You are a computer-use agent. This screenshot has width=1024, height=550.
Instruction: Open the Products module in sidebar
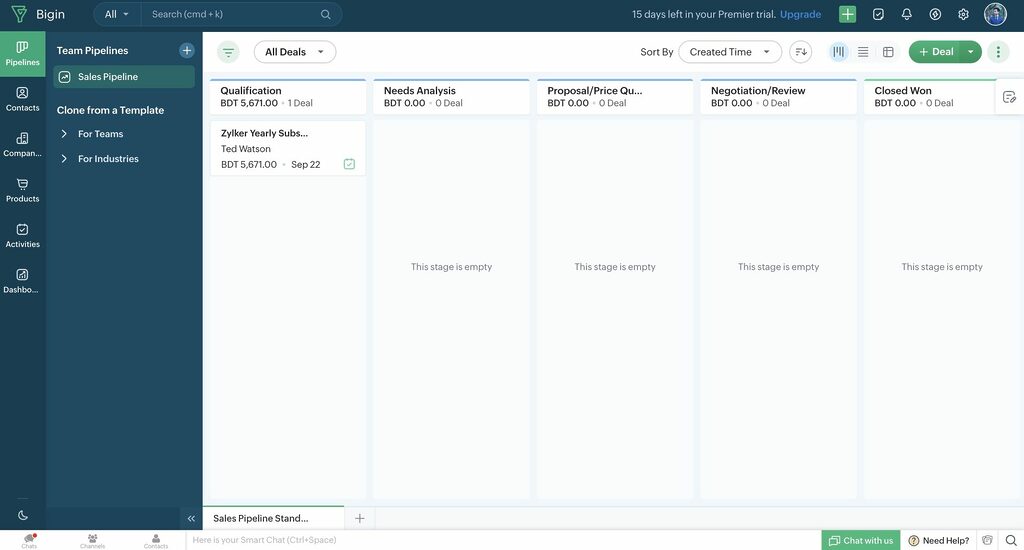coord(22,190)
